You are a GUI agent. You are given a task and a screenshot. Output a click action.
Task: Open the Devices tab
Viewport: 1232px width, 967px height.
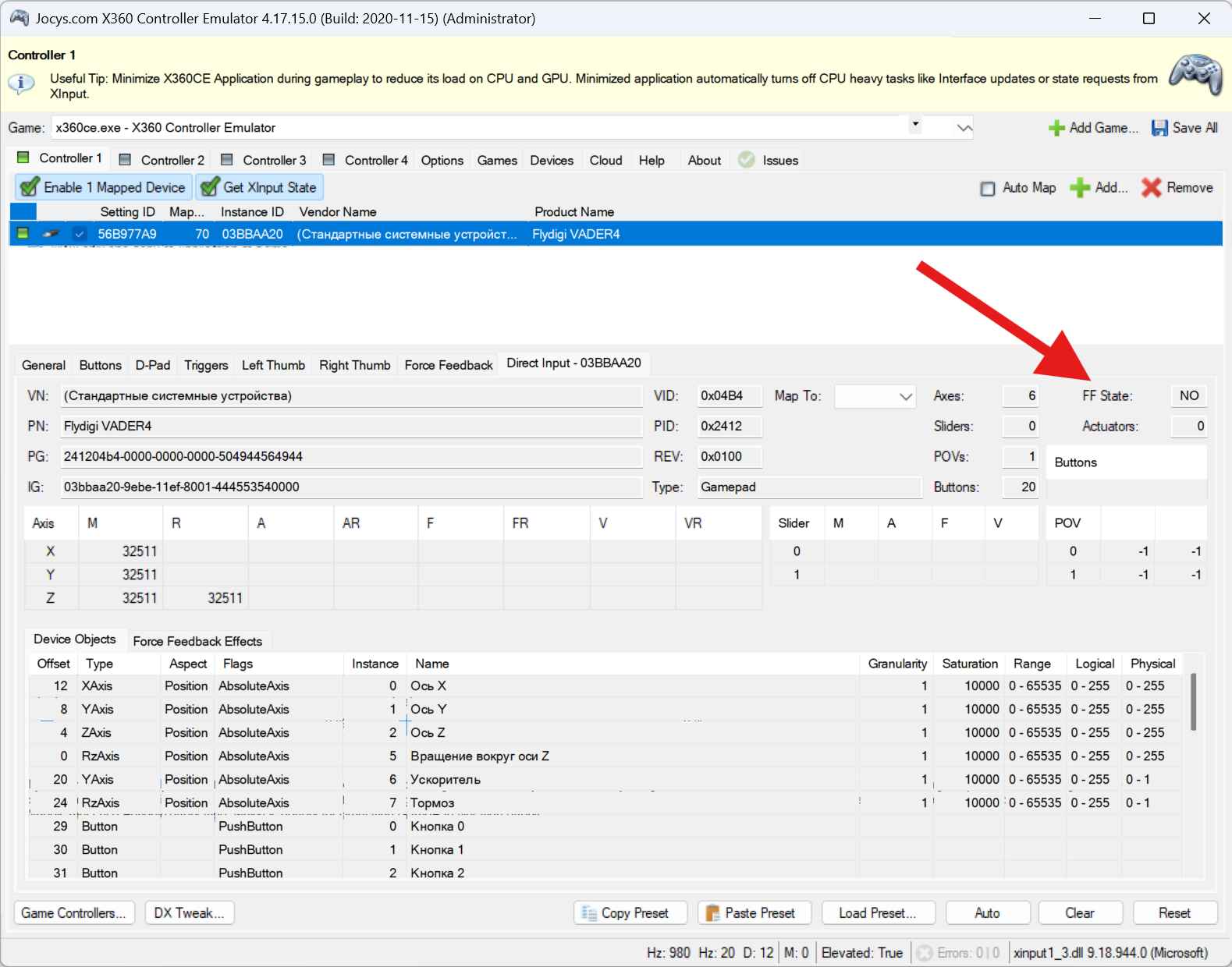tap(552, 160)
